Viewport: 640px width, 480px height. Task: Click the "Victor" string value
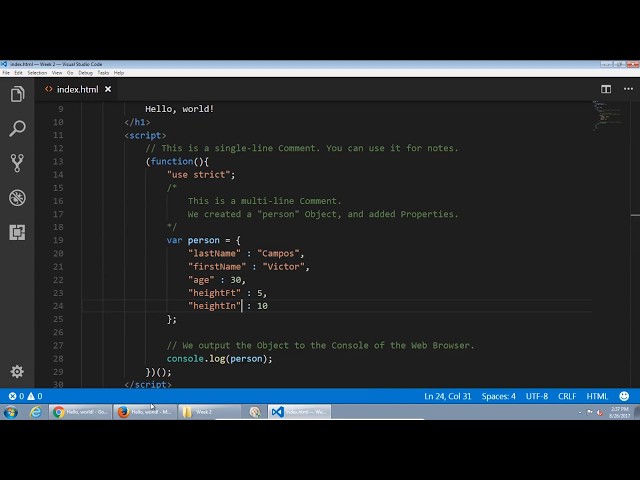283,267
